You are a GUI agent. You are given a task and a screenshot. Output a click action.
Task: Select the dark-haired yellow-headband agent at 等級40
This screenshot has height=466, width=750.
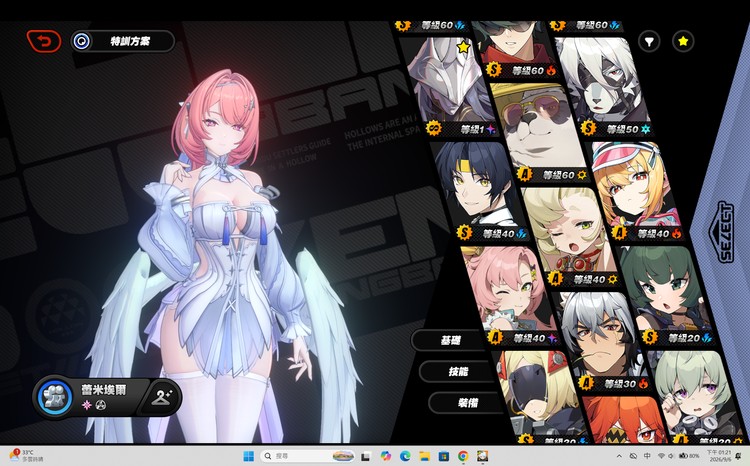pos(481,189)
